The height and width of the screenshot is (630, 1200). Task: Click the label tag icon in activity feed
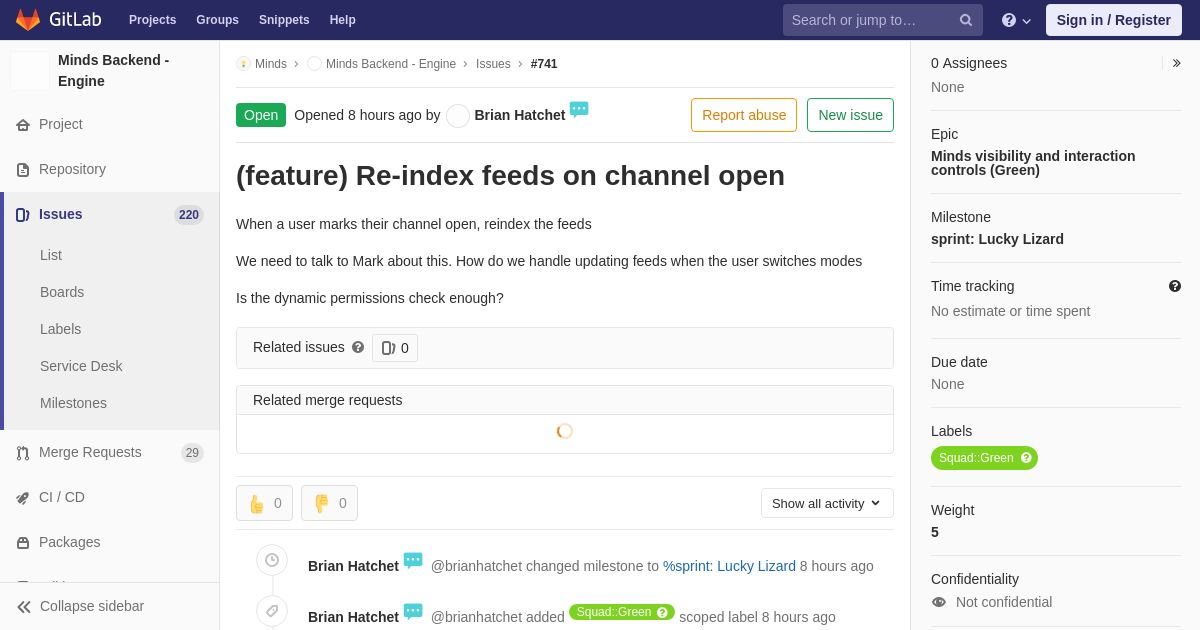click(x=272, y=611)
